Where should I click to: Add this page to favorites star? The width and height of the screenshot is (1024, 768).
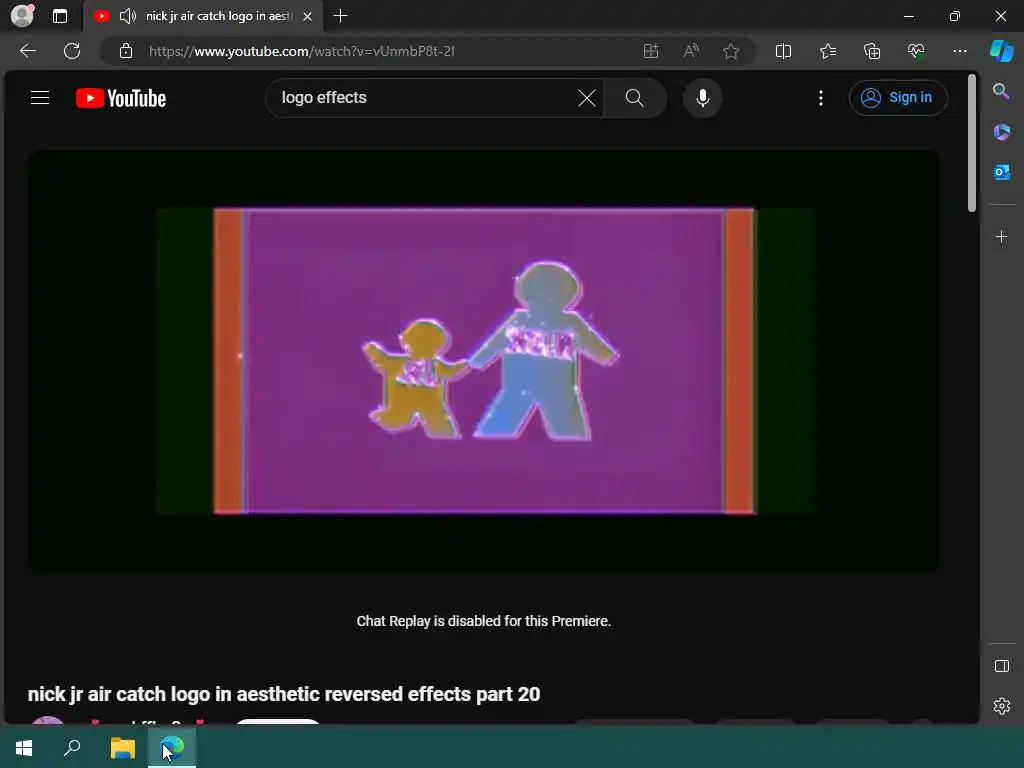(x=731, y=51)
